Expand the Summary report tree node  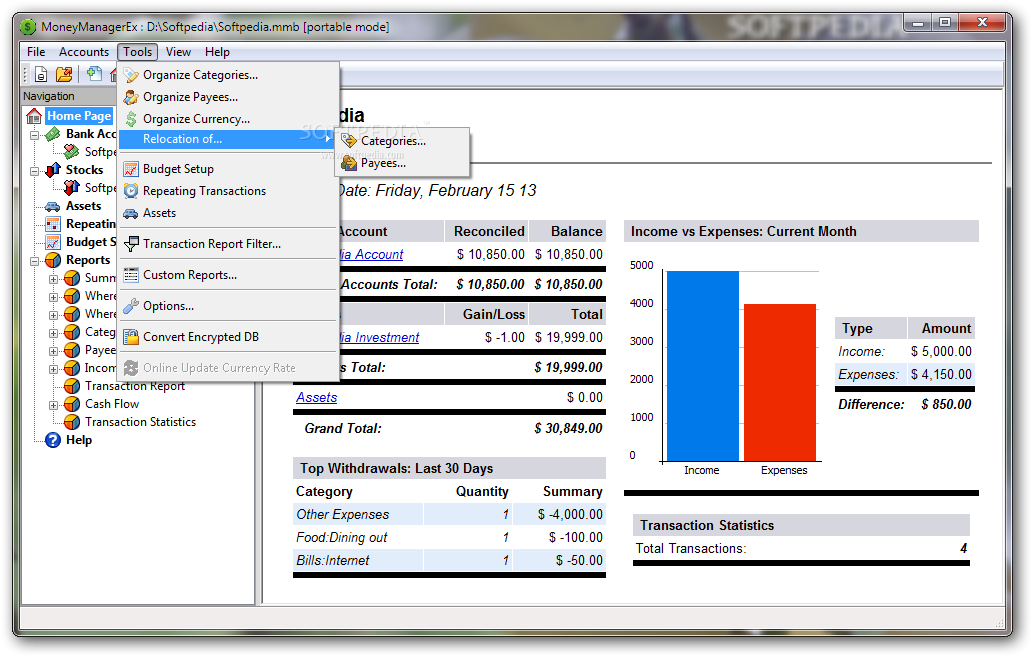[53, 279]
